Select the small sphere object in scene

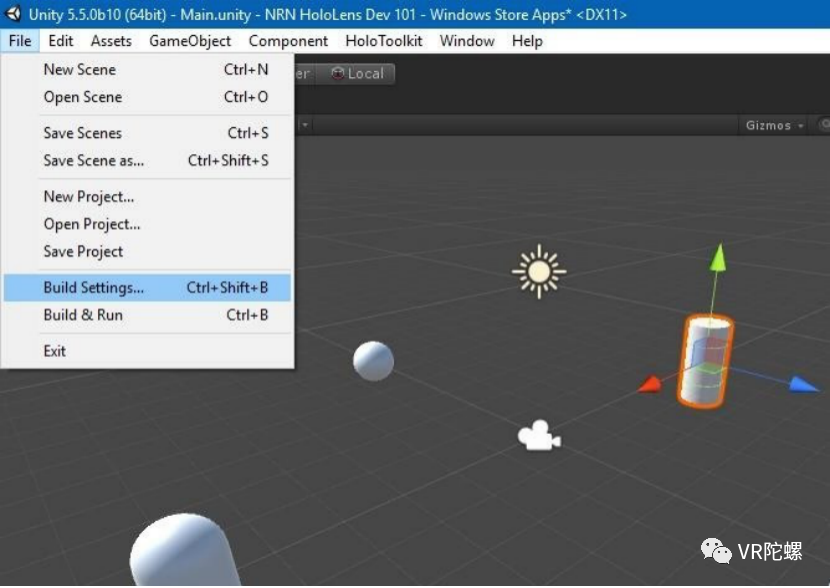point(373,361)
